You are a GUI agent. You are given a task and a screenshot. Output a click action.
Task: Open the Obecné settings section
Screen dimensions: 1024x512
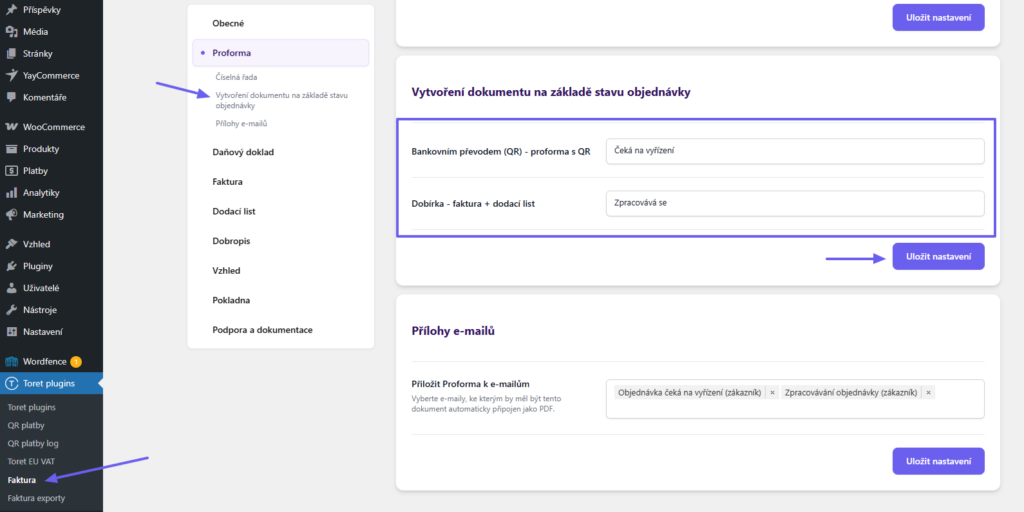(228, 24)
